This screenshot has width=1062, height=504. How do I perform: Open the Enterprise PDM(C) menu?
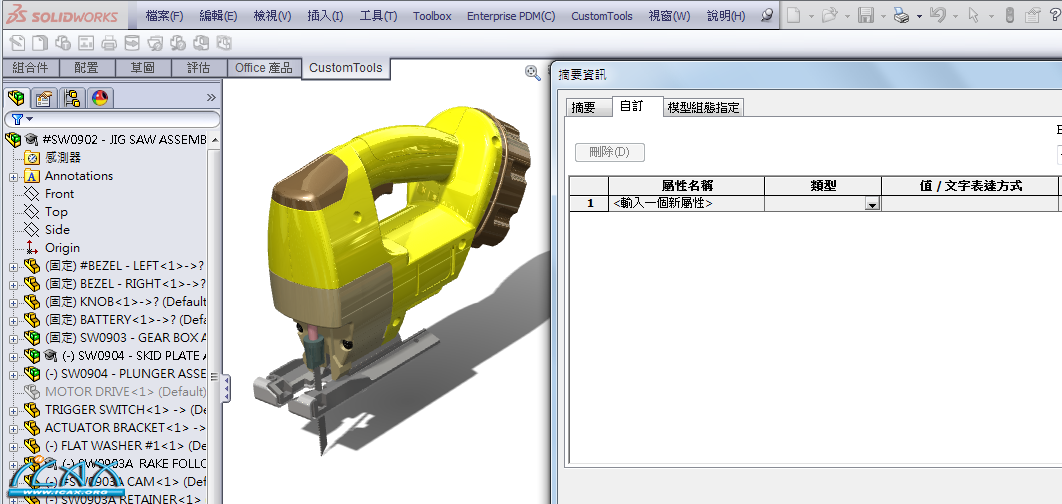point(511,16)
